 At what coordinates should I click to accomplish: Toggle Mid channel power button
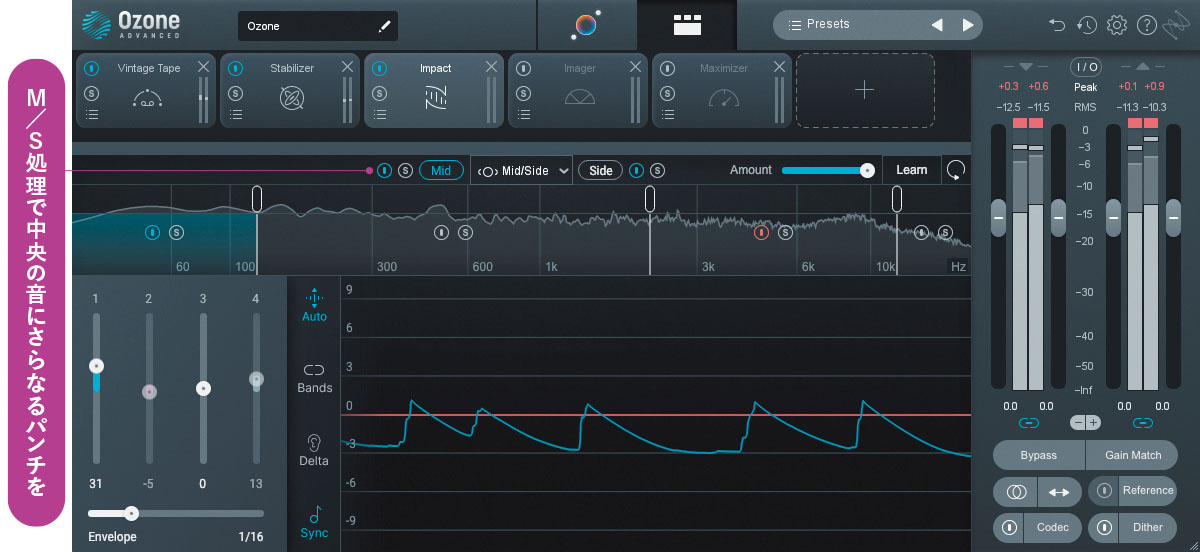(384, 170)
